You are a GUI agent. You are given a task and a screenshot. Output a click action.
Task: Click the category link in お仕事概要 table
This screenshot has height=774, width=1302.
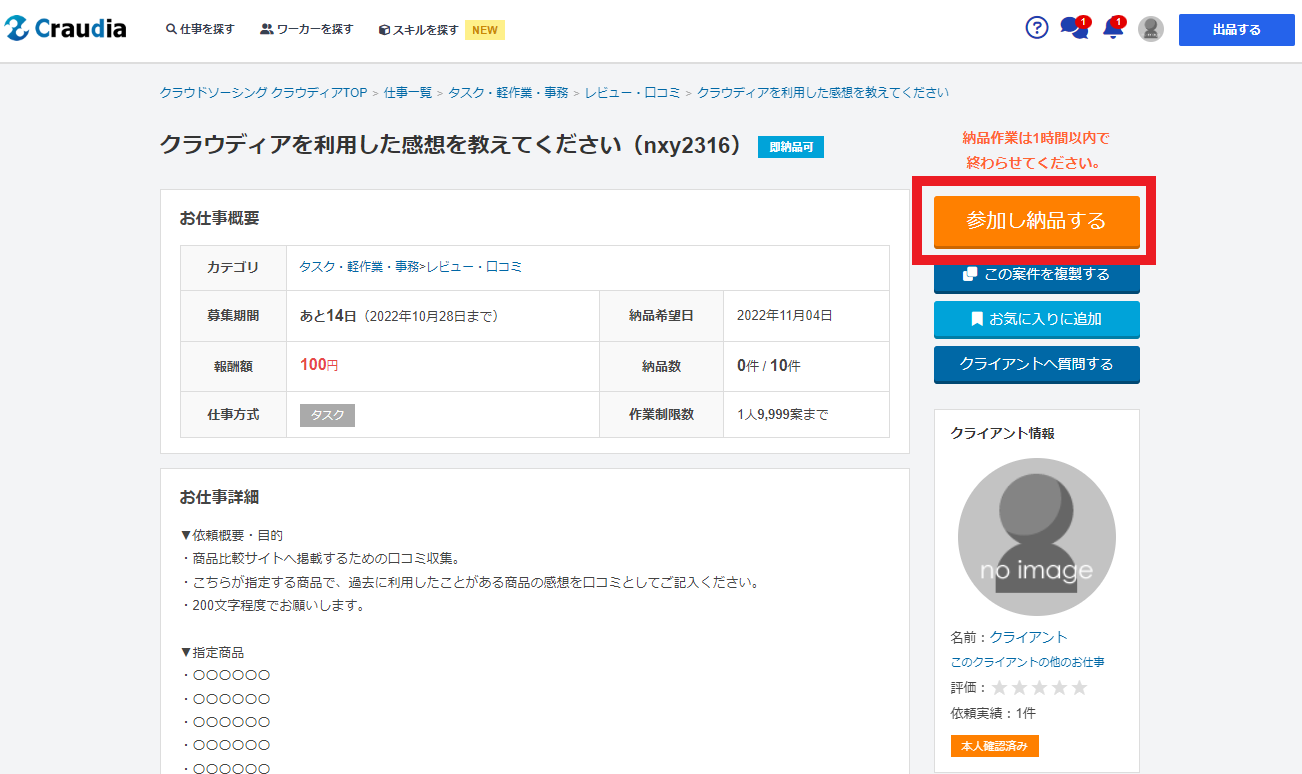[410, 267]
